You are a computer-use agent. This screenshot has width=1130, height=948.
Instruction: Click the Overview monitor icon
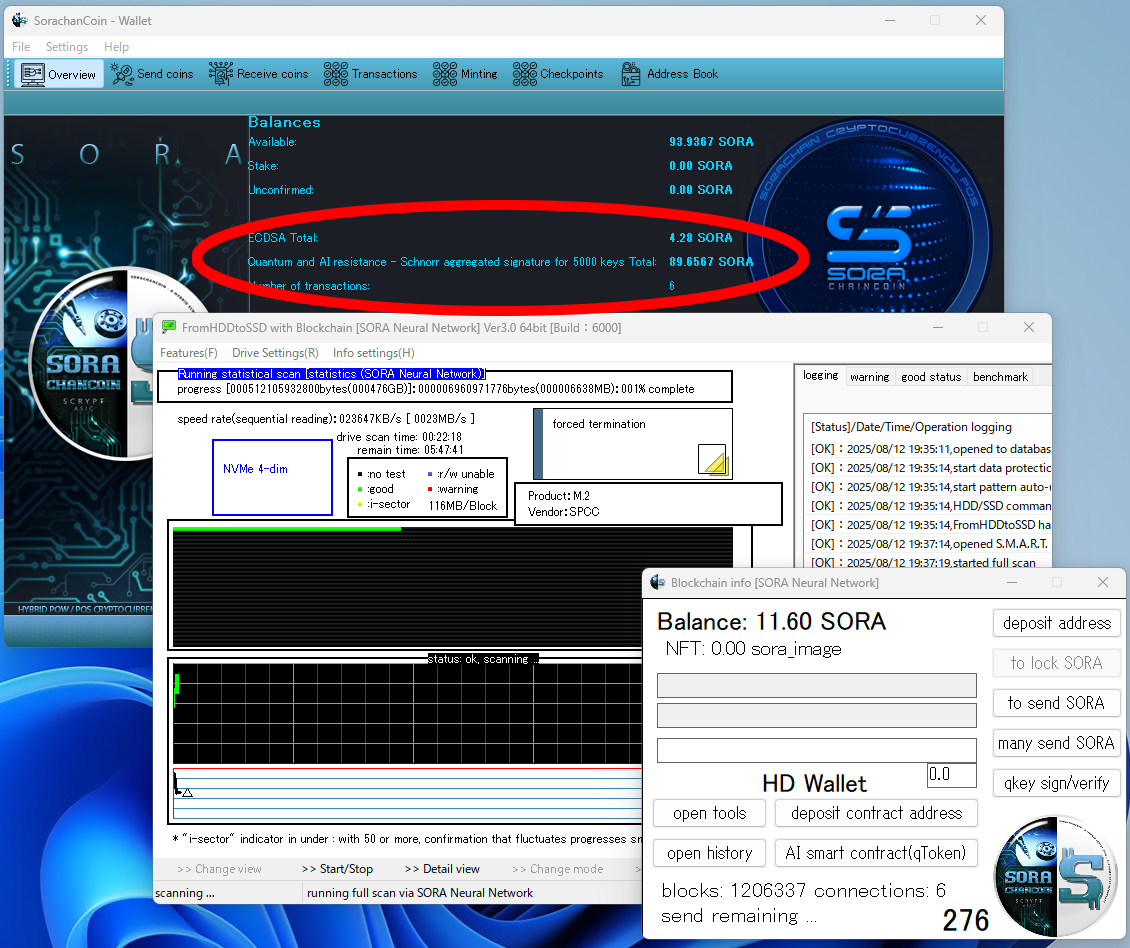(32, 74)
